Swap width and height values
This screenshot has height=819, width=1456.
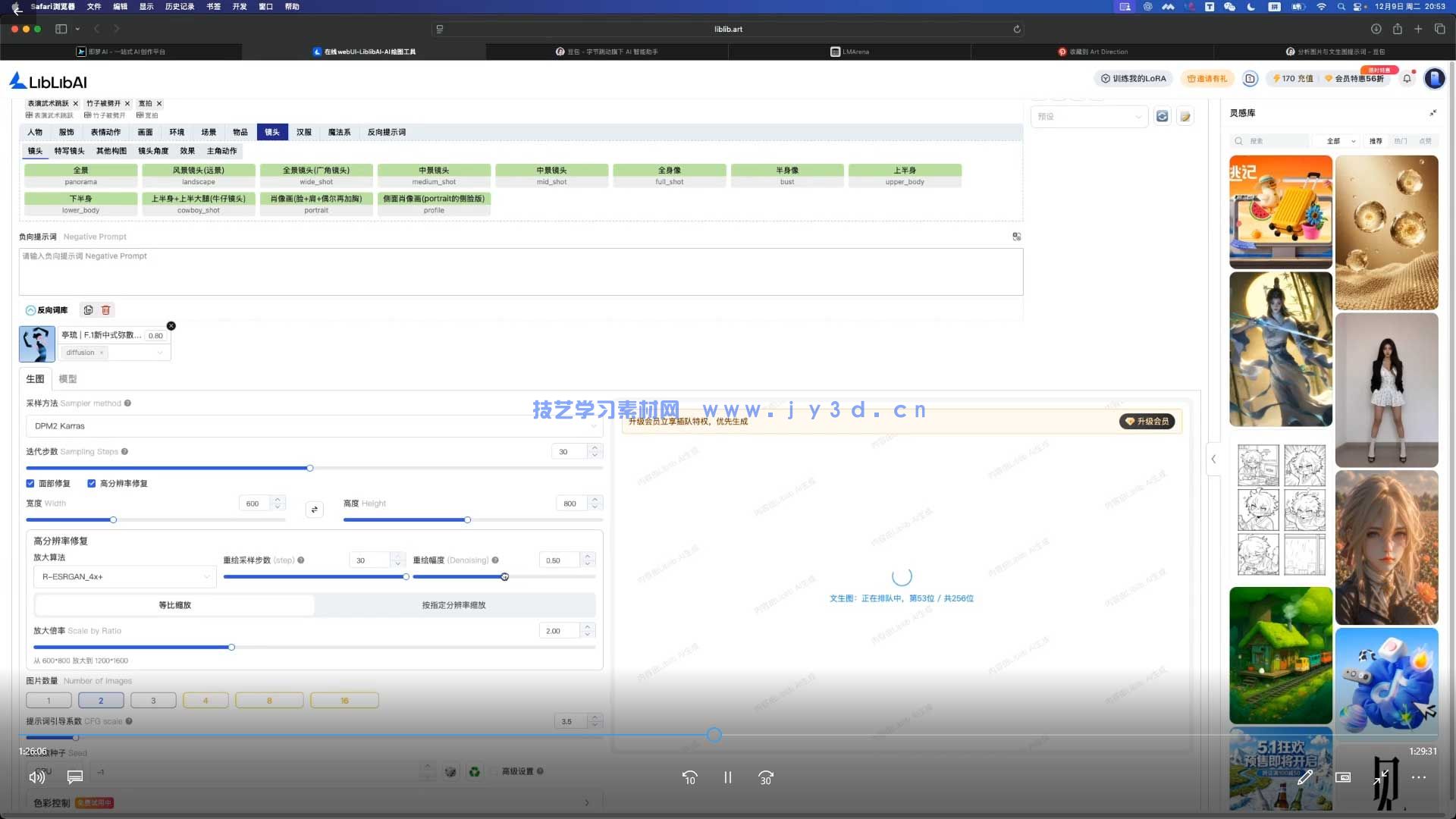point(314,510)
